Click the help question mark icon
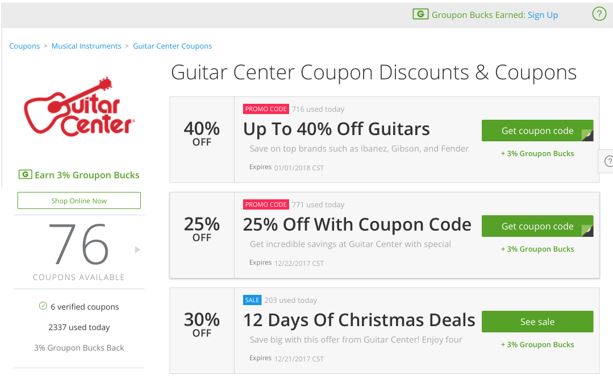The image size is (613, 378). [599, 14]
